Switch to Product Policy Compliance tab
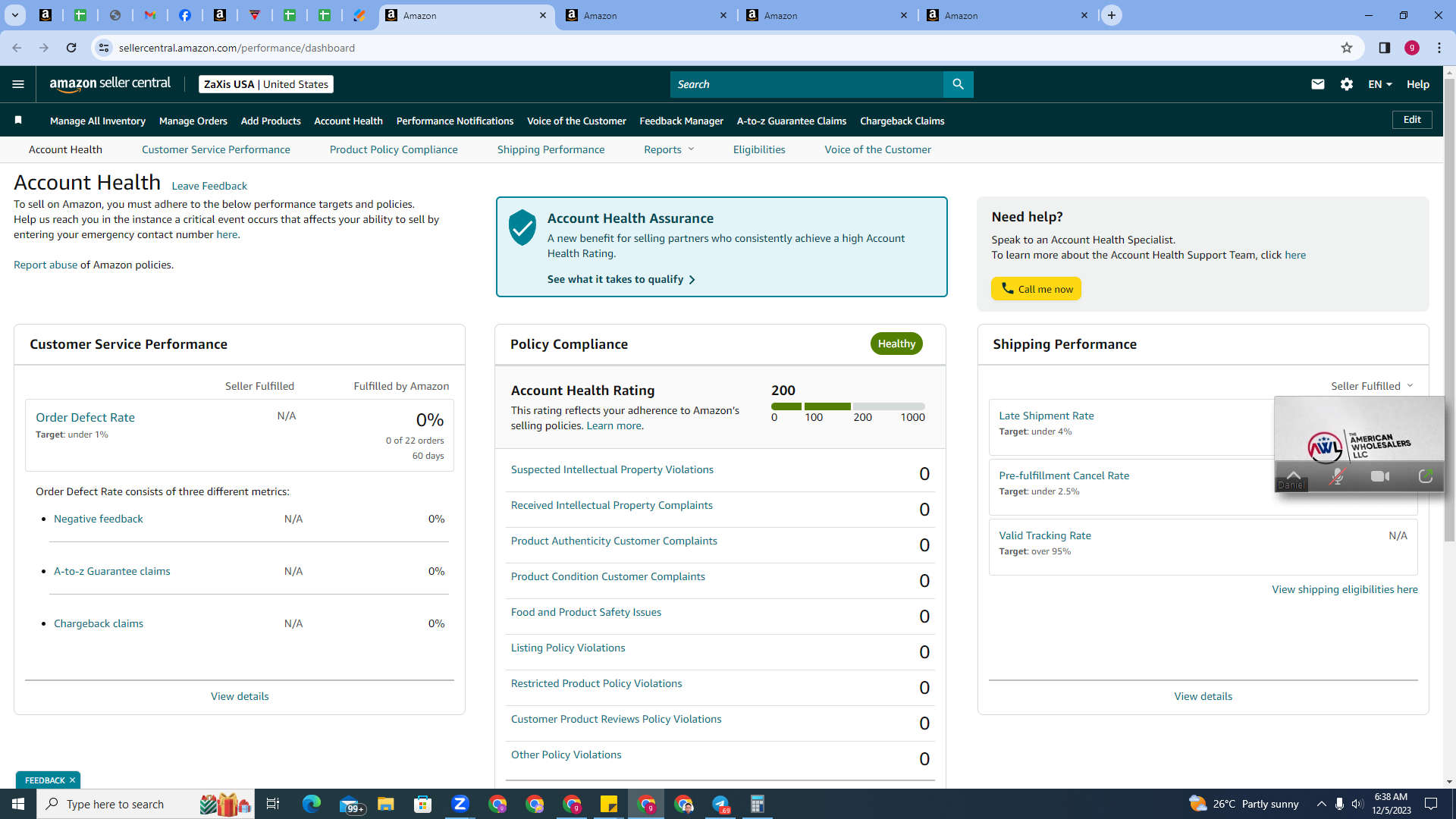This screenshot has height=819, width=1456. pos(394,149)
